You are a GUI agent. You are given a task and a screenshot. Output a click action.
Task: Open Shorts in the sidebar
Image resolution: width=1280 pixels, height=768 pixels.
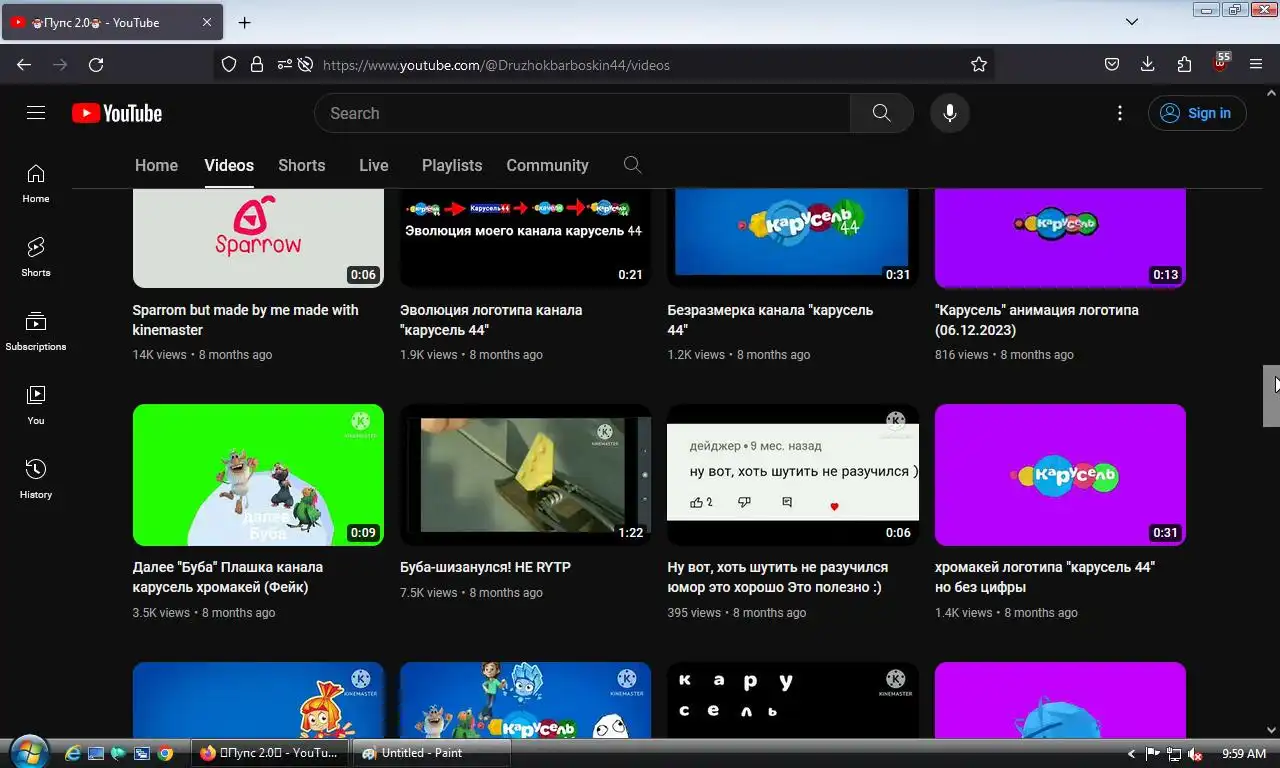click(36, 257)
